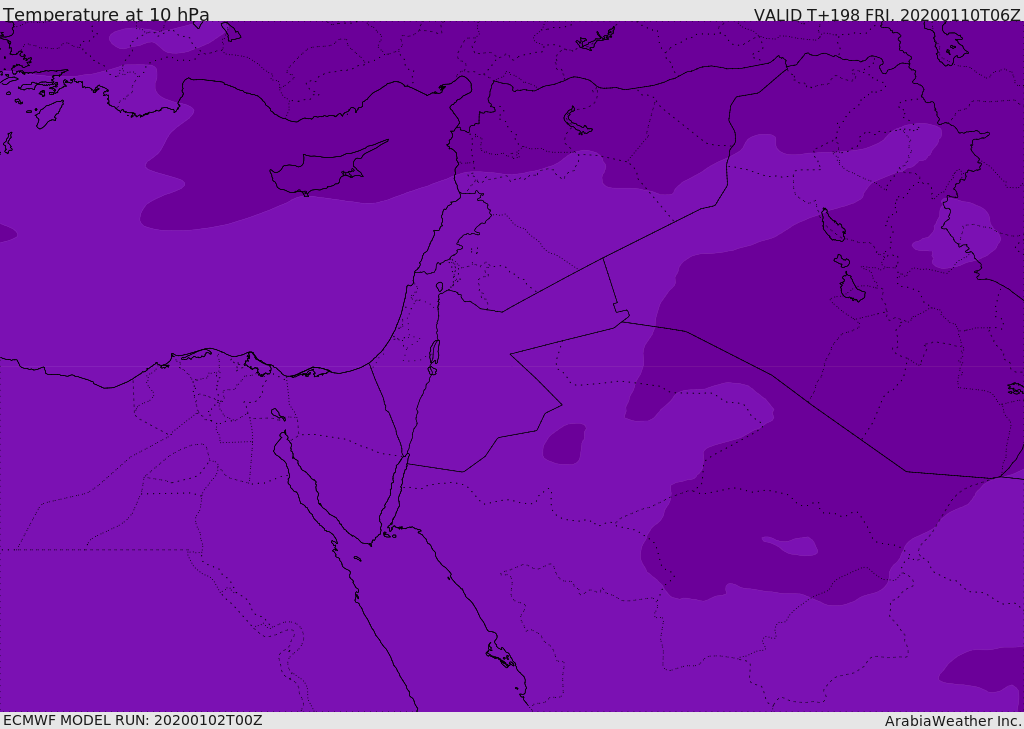Image resolution: width=1024 pixels, height=729 pixels.
Task: Click the 'ArabiaWeather Inc.' credit text
Action: [x=953, y=721]
